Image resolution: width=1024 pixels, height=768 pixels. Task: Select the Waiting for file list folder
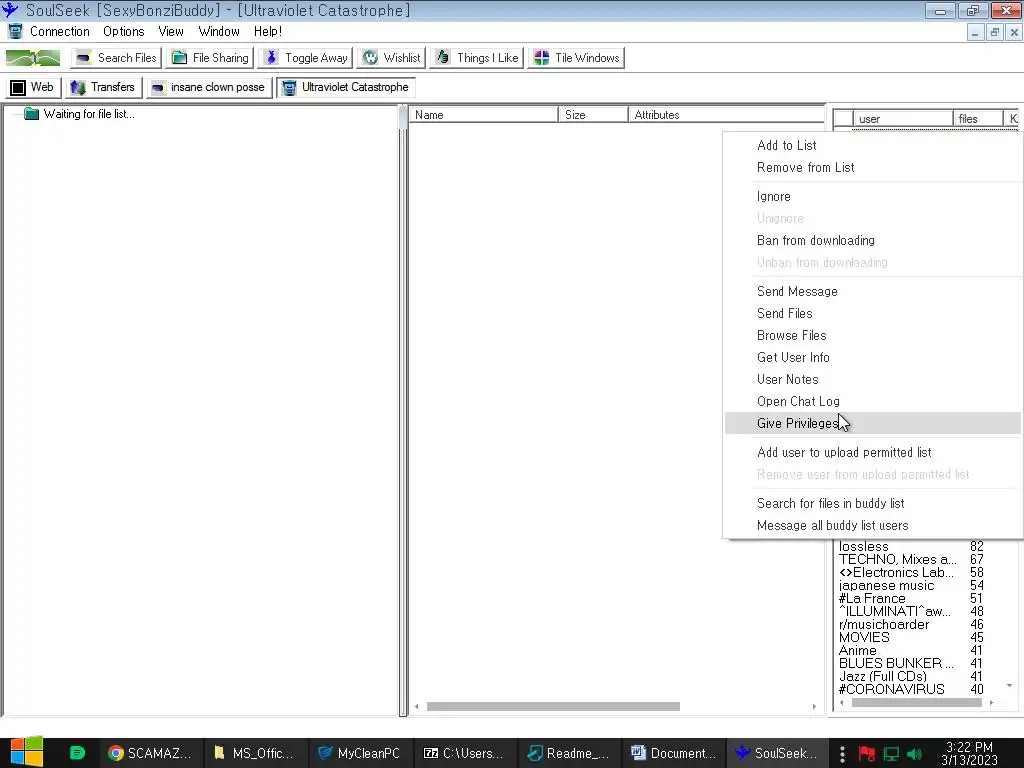pyautogui.click(x=80, y=114)
